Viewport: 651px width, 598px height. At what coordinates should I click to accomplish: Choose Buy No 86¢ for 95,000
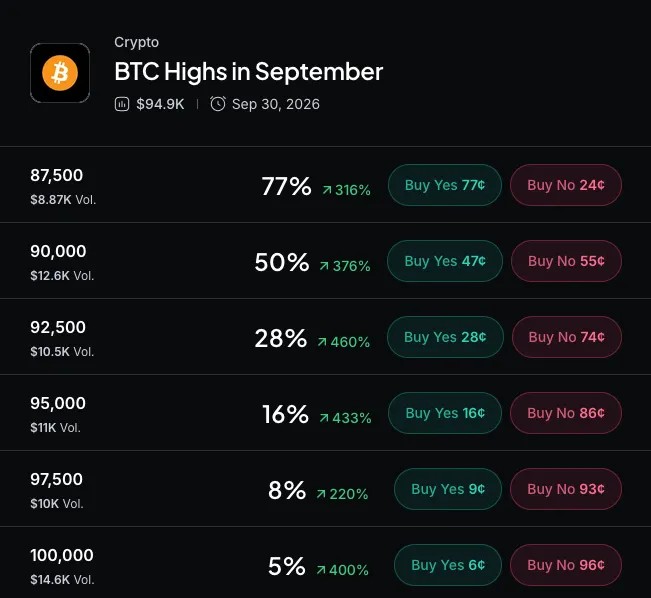tap(566, 413)
